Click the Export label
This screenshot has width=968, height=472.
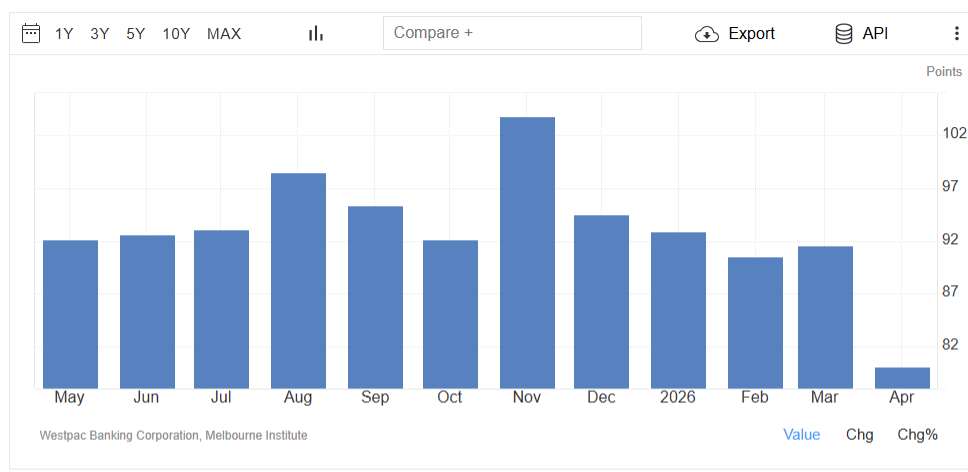pos(751,34)
